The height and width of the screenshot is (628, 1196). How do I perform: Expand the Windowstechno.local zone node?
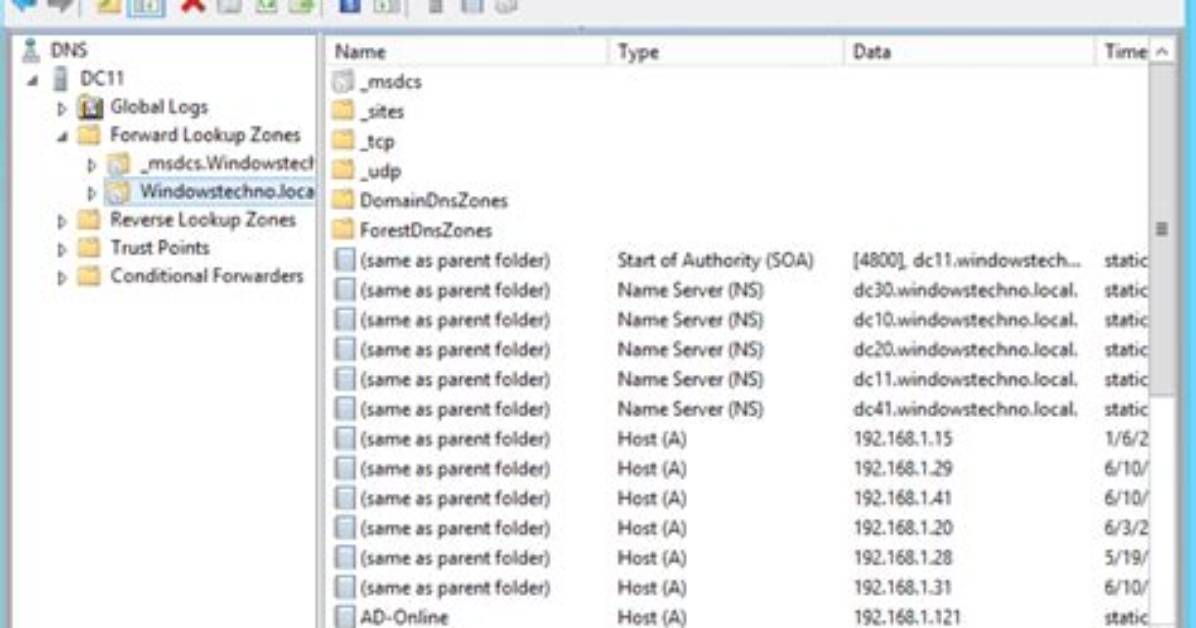92,193
